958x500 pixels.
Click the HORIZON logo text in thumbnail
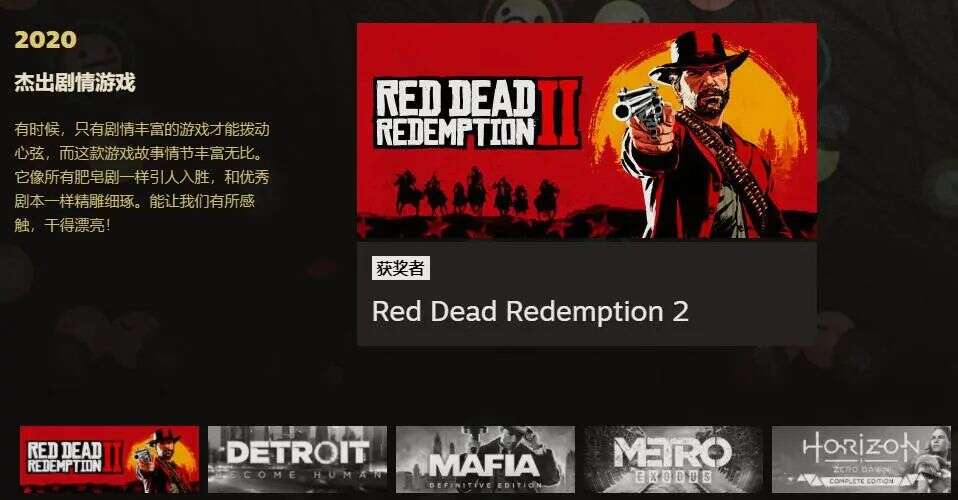click(x=860, y=449)
